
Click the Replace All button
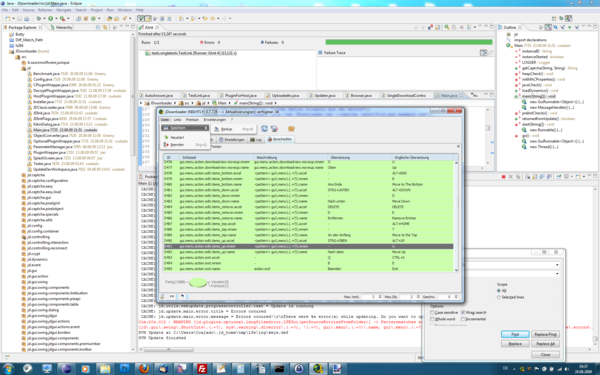[545, 344]
